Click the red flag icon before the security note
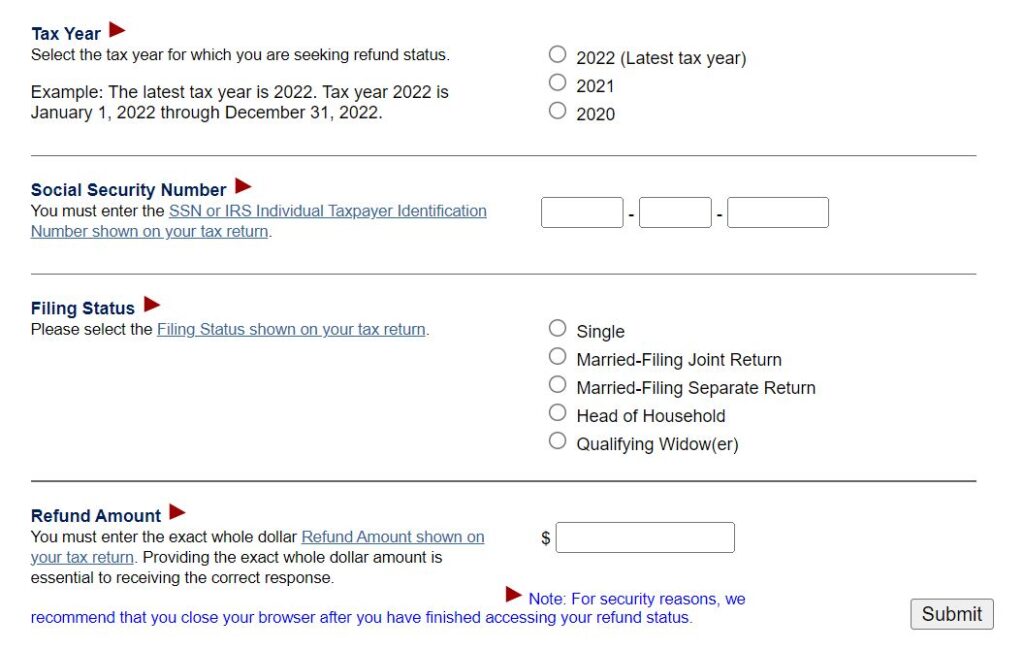Screen dimensions: 1024x650 pyautogui.click(x=513, y=593)
